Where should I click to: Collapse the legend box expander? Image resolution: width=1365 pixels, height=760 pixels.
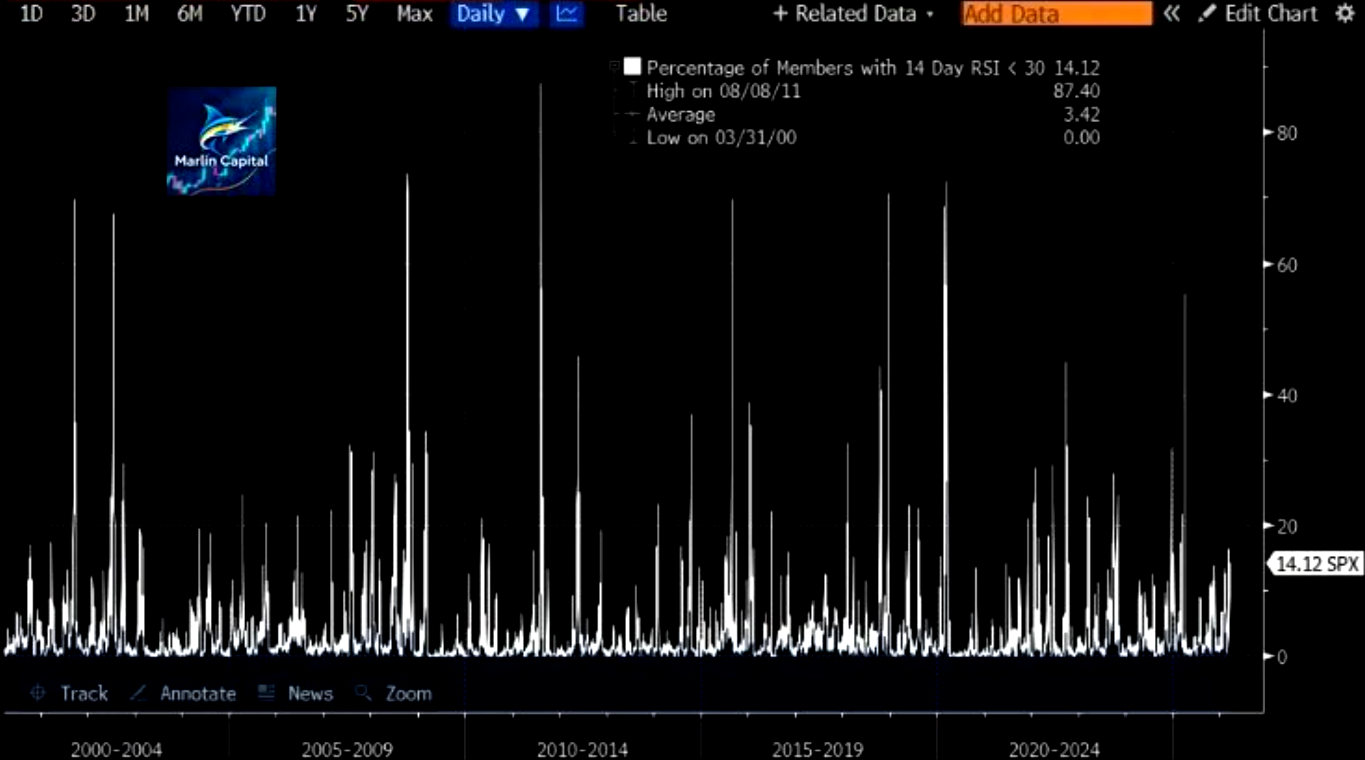(x=613, y=67)
